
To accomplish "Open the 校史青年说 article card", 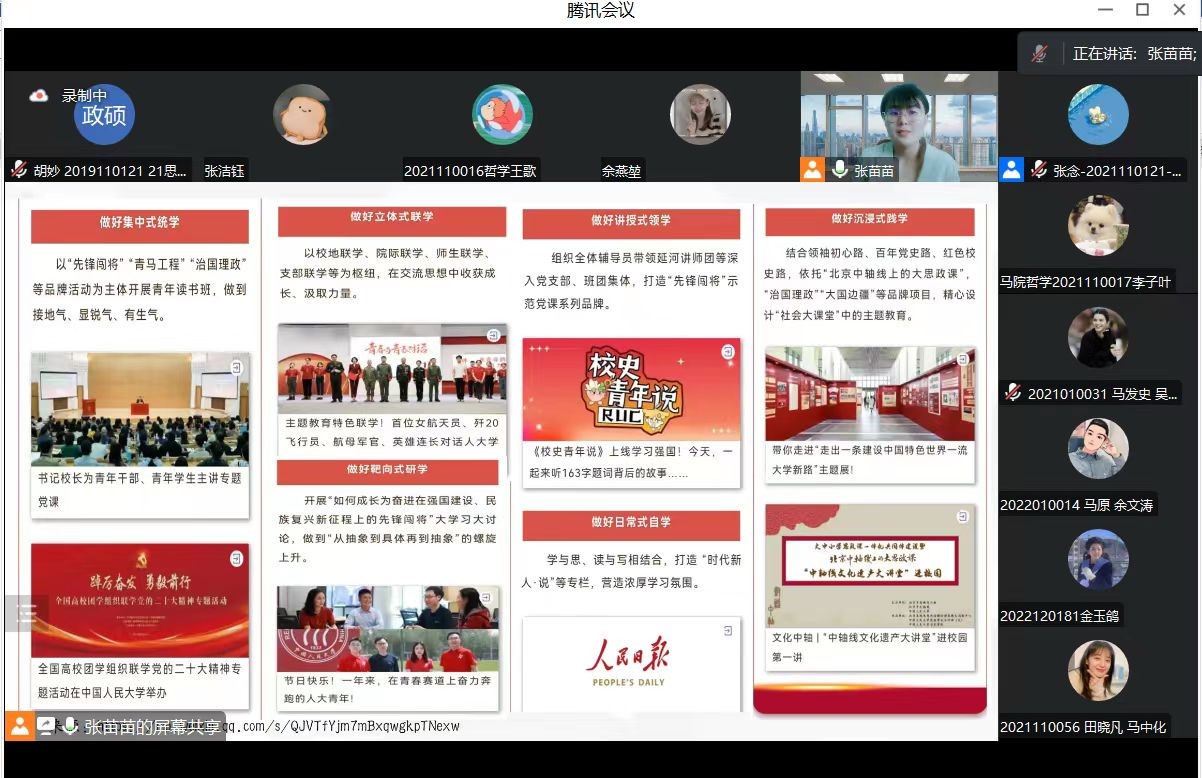I will [x=631, y=411].
